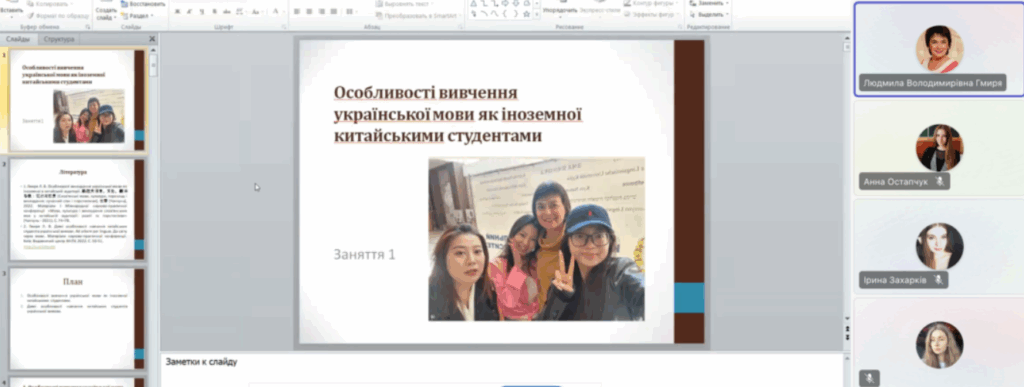Select the right arrow shape

(505, 3)
